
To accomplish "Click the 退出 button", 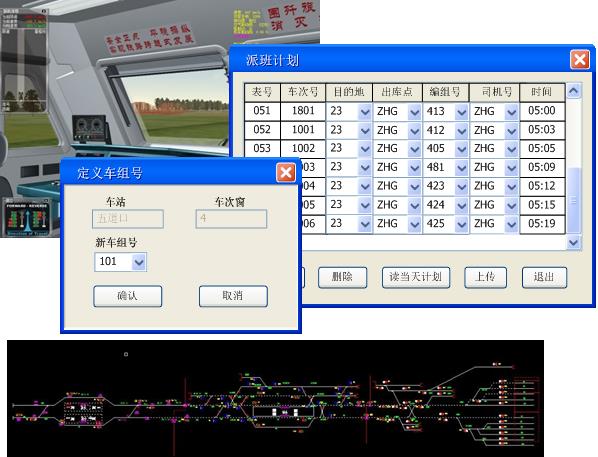I will [x=544, y=277].
